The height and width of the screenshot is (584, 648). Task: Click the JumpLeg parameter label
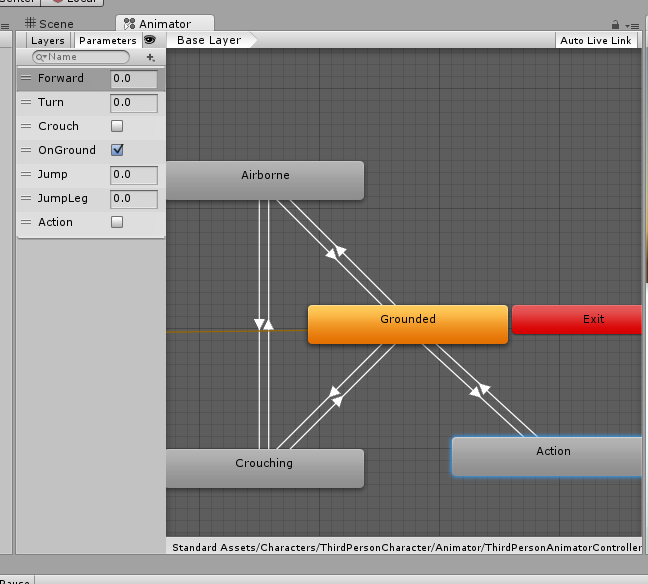pos(63,198)
